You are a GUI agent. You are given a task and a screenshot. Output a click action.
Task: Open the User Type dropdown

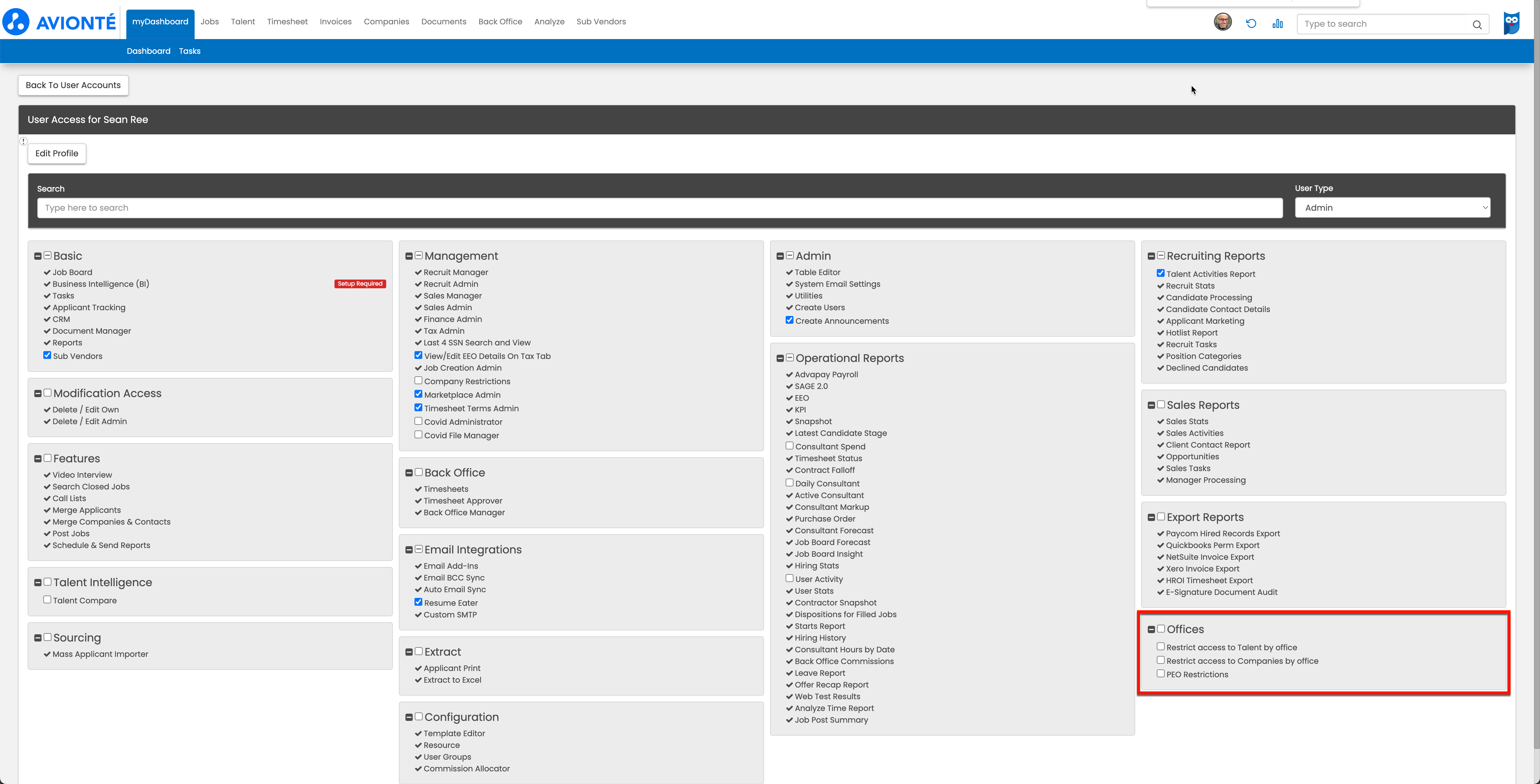point(1392,208)
